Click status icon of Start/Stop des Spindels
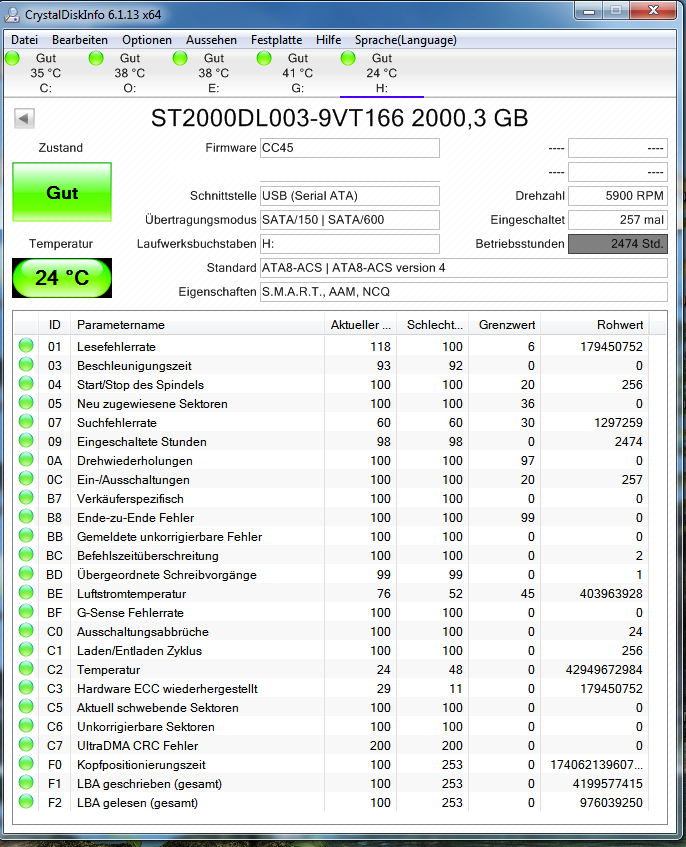This screenshot has width=686, height=847. click(26, 384)
